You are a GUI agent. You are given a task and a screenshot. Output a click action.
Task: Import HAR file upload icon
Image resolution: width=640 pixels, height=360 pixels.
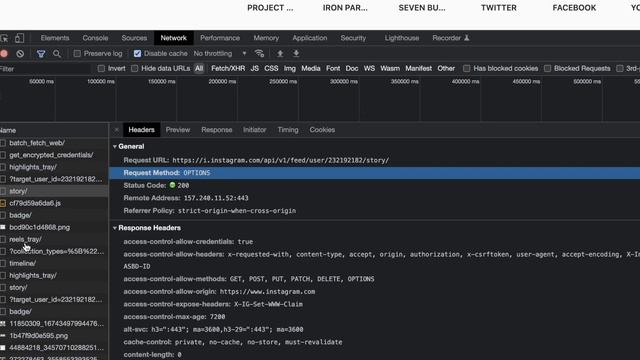pyautogui.click(x=280, y=53)
